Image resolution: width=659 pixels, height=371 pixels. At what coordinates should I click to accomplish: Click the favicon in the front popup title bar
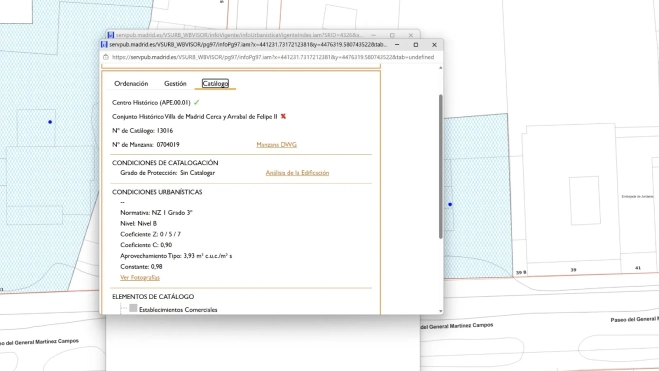tap(104, 45)
